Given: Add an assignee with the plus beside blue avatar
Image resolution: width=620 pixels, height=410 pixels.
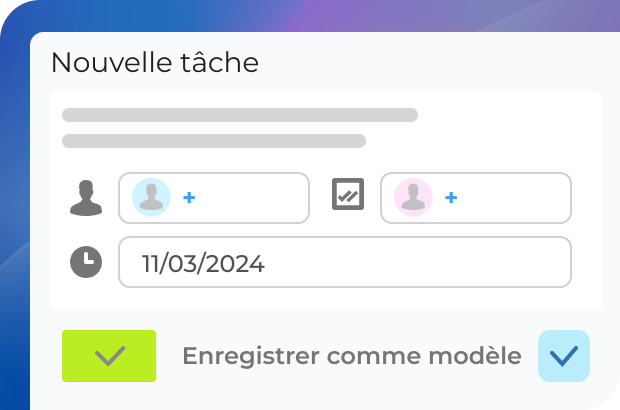Looking at the screenshot, I should (189, 198).
